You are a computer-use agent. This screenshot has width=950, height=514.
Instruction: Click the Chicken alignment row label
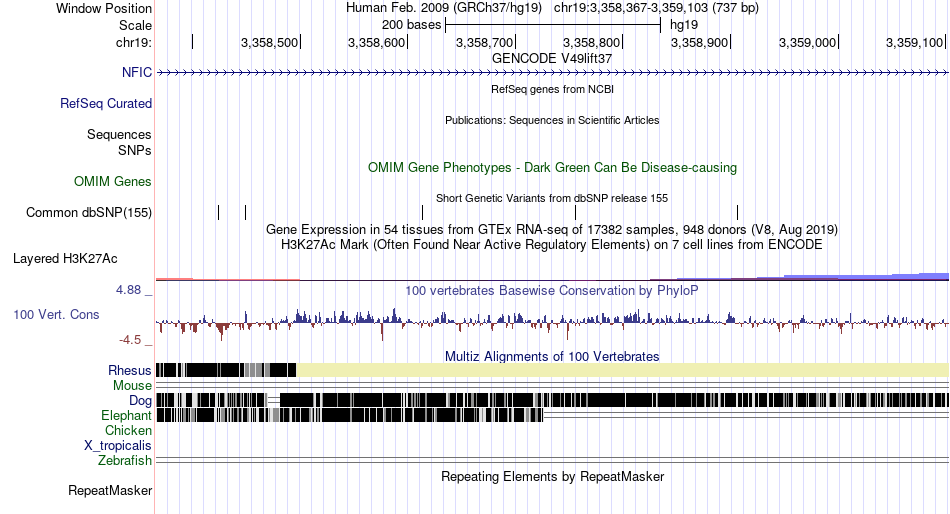pyautogui.click(x=128, y=430)
